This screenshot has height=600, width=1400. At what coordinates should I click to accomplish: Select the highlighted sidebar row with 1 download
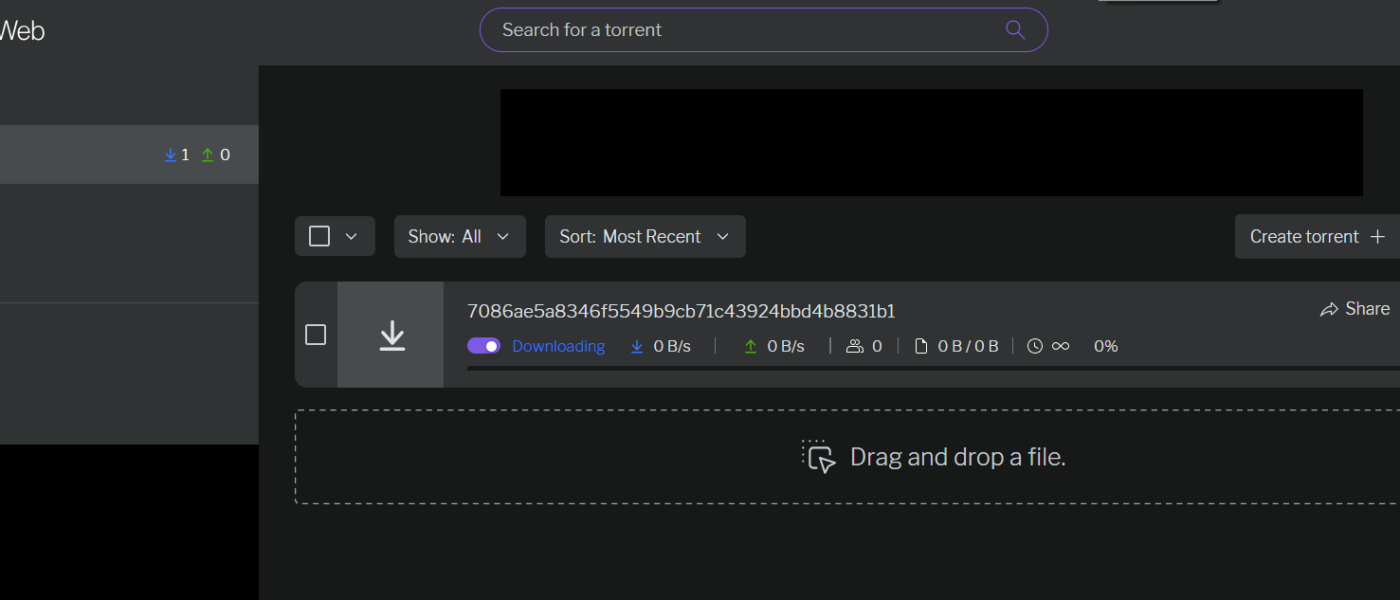click(x=129, y=154)
